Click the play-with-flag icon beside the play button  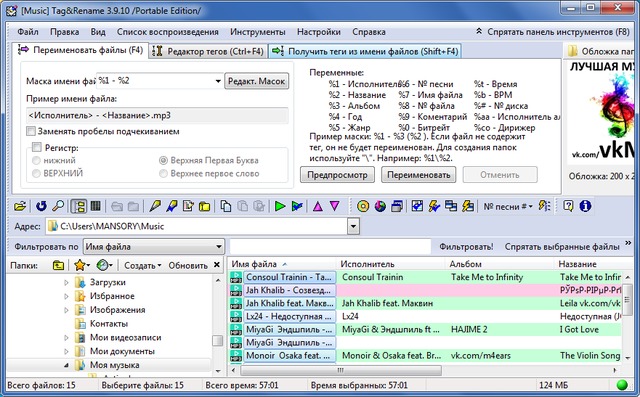click(x=297, y=206)
